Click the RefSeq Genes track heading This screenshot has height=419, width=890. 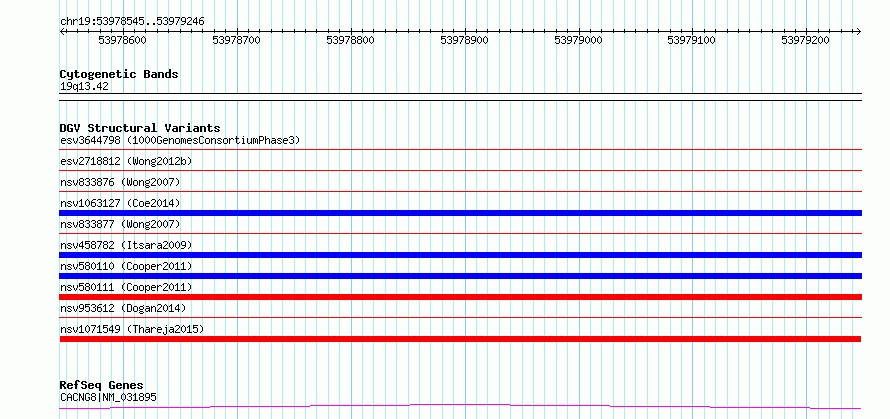pyautogui.click(x=101, y=386)
